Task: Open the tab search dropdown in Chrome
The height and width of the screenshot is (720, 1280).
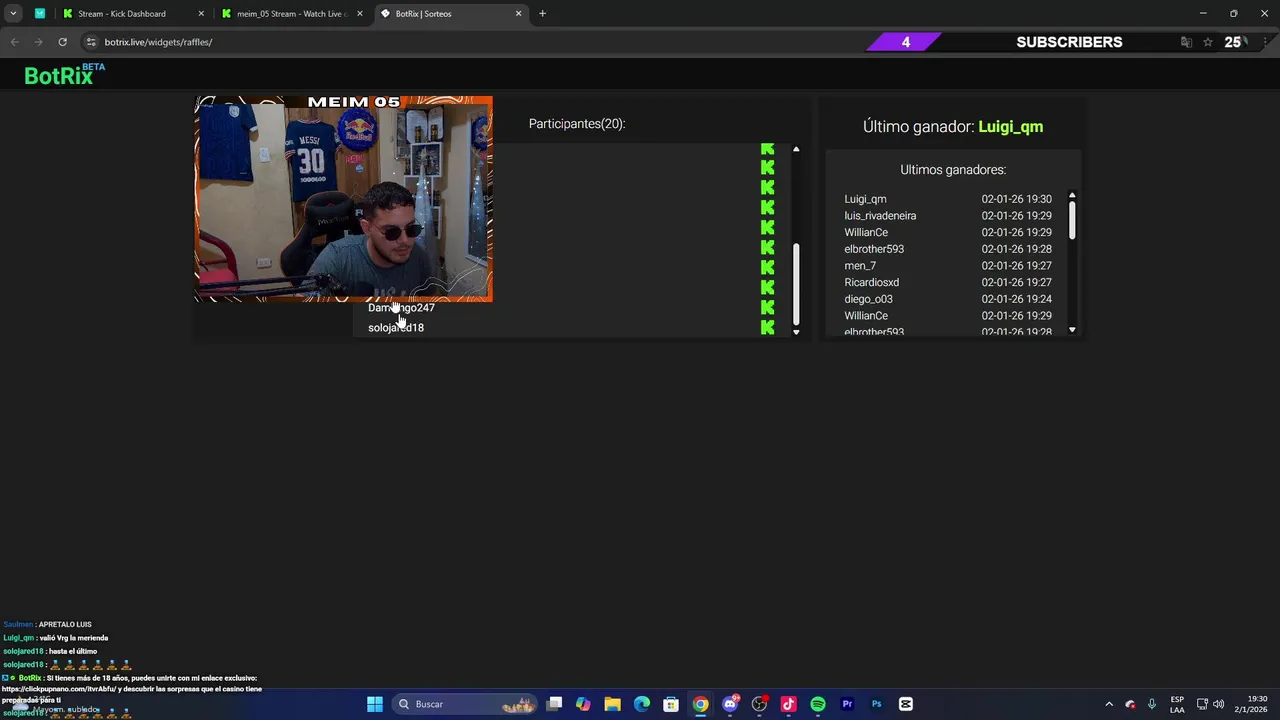Action: (x=13, y=14)
